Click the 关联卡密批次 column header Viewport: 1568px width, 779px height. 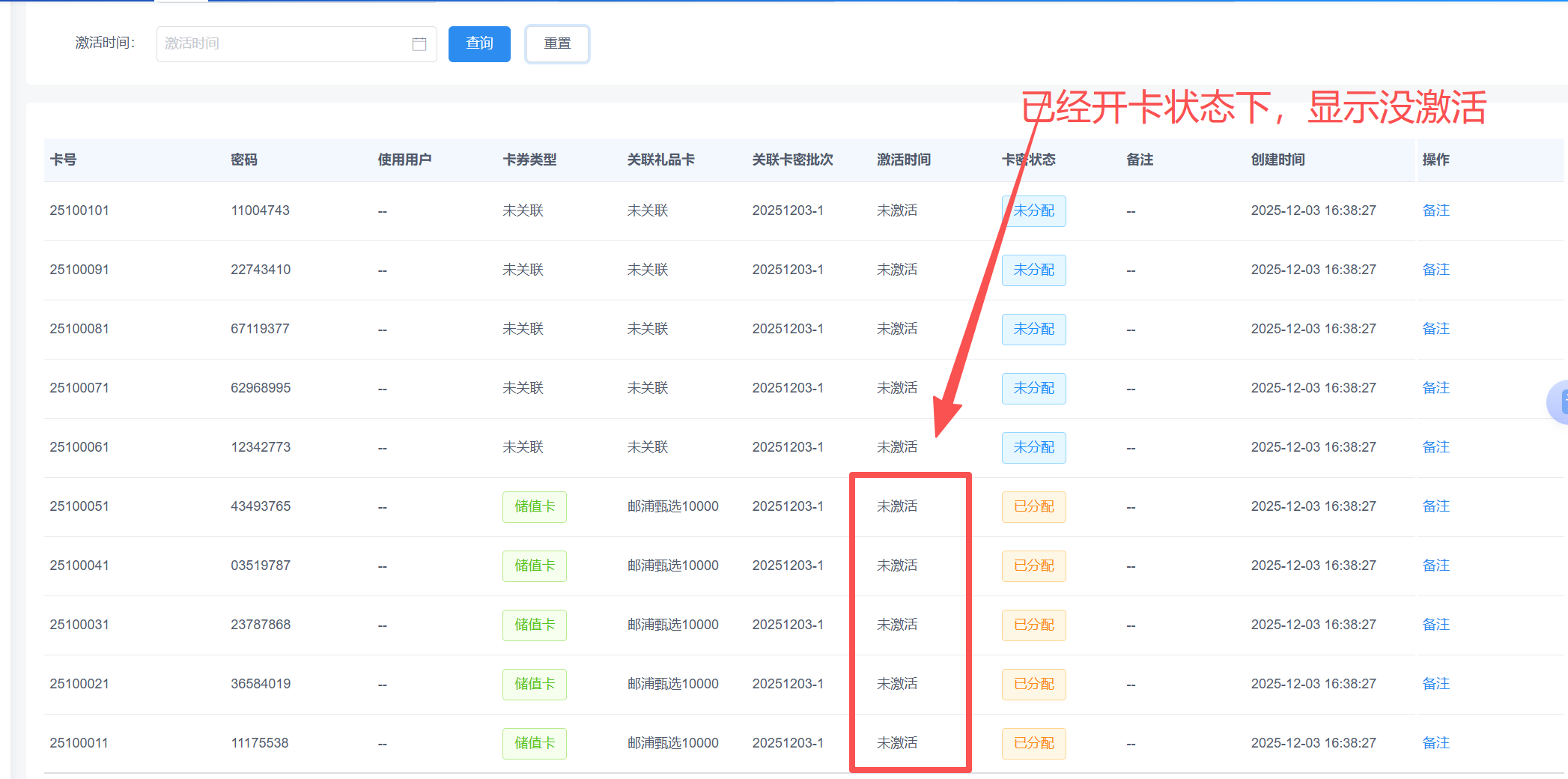point(792,160)
